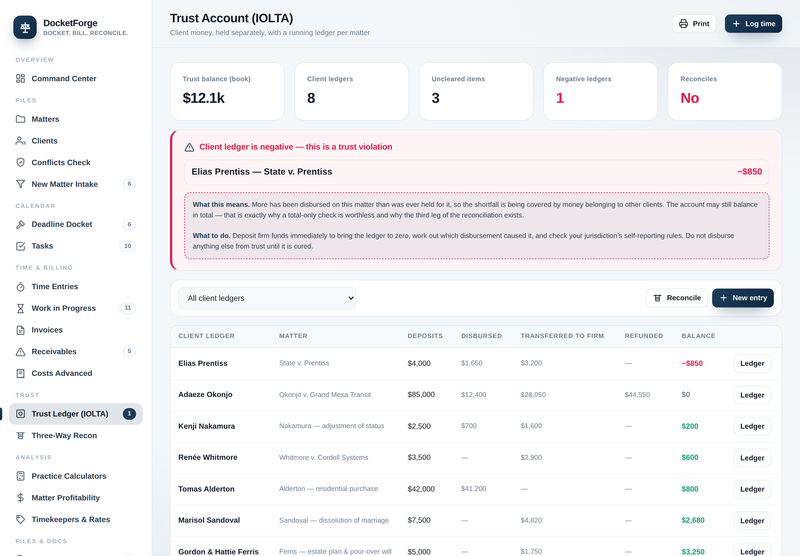Click the Receivables count badge 5
Viewport: 800px width, 556px height.
point(129,351)
